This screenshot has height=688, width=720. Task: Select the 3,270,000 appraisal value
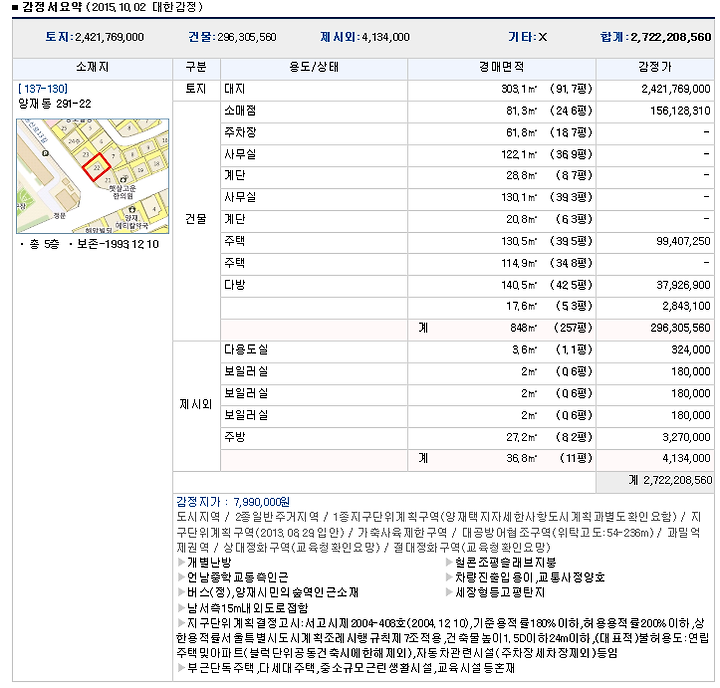tap(686, 437)
